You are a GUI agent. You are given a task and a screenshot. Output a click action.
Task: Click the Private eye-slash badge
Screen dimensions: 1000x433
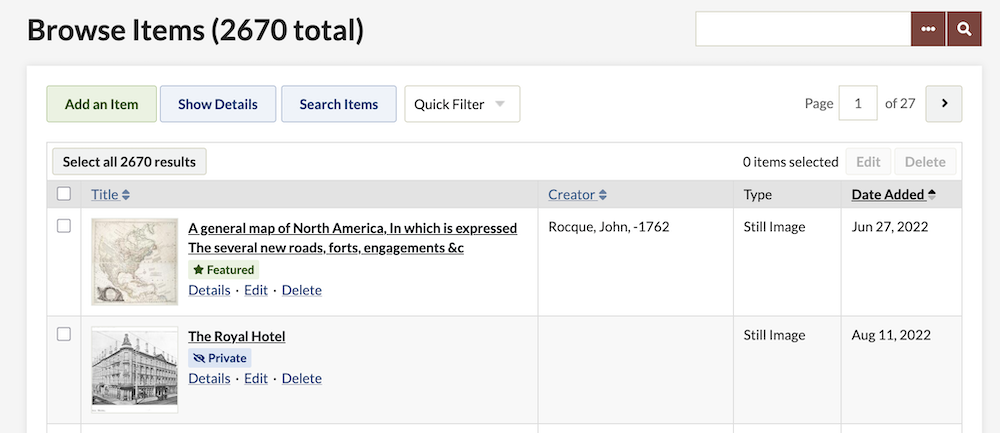tap(220, 358)
